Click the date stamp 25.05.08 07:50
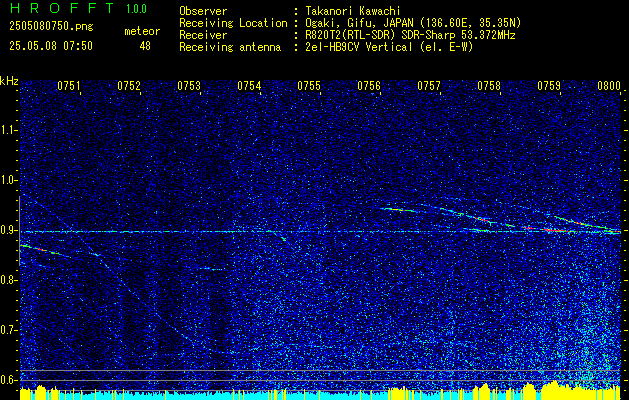This screenshot has height=400, width=629. point(51,46)
